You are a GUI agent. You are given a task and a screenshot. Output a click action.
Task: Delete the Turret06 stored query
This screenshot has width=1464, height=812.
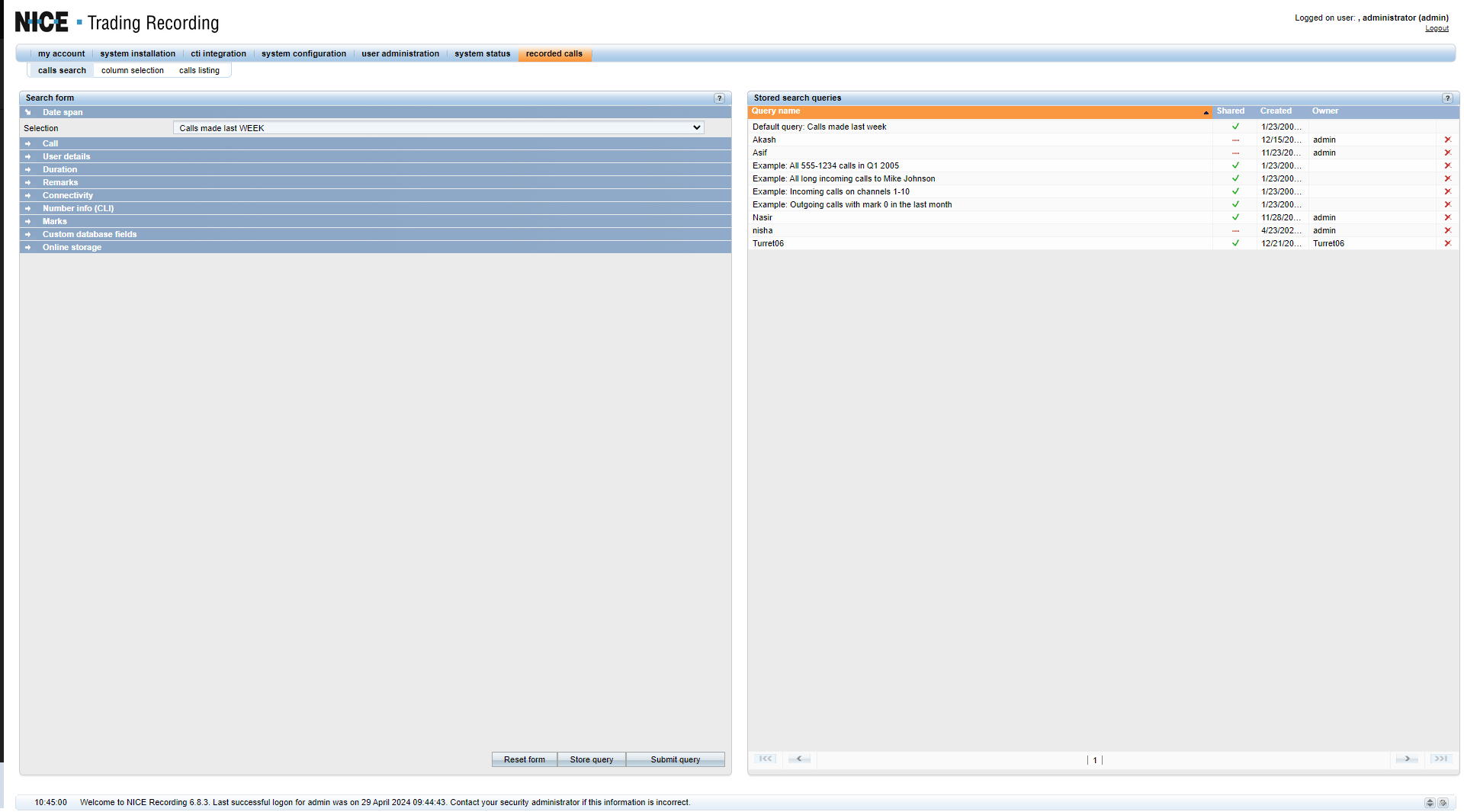[1447, 244]
